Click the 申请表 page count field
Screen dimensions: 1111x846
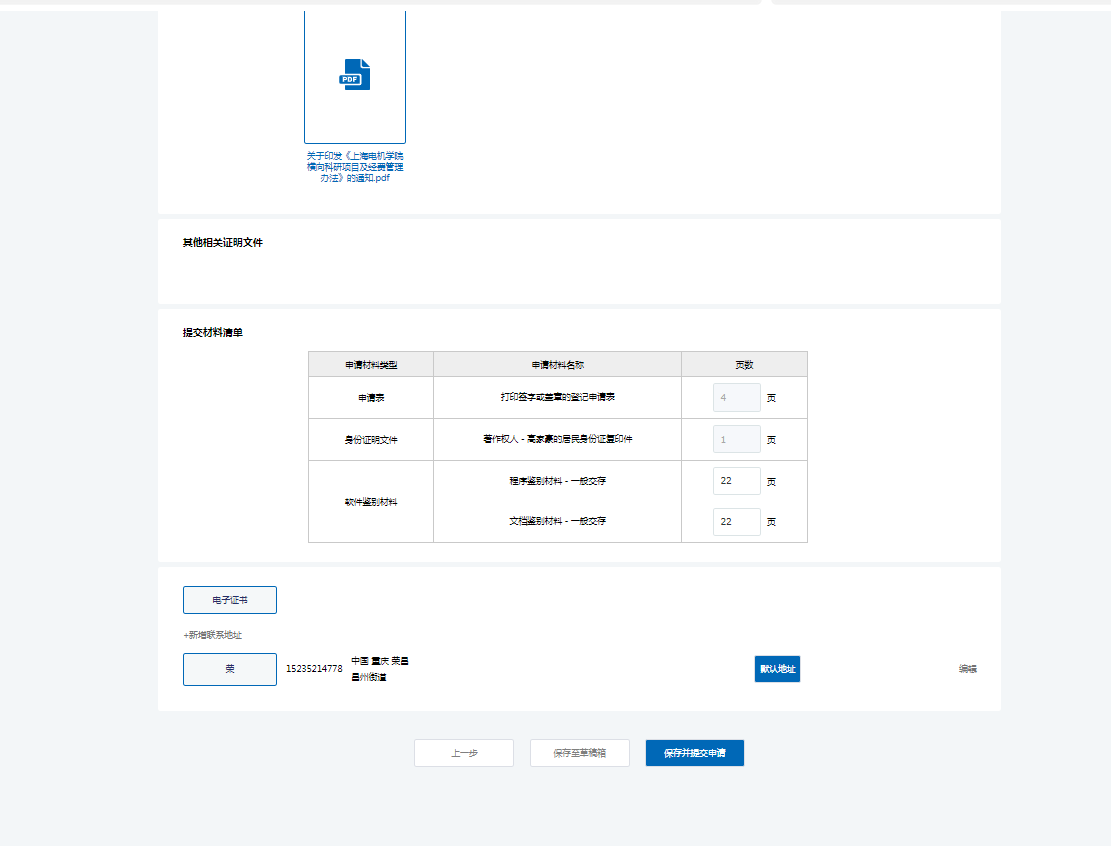click(x=736, y=397)
